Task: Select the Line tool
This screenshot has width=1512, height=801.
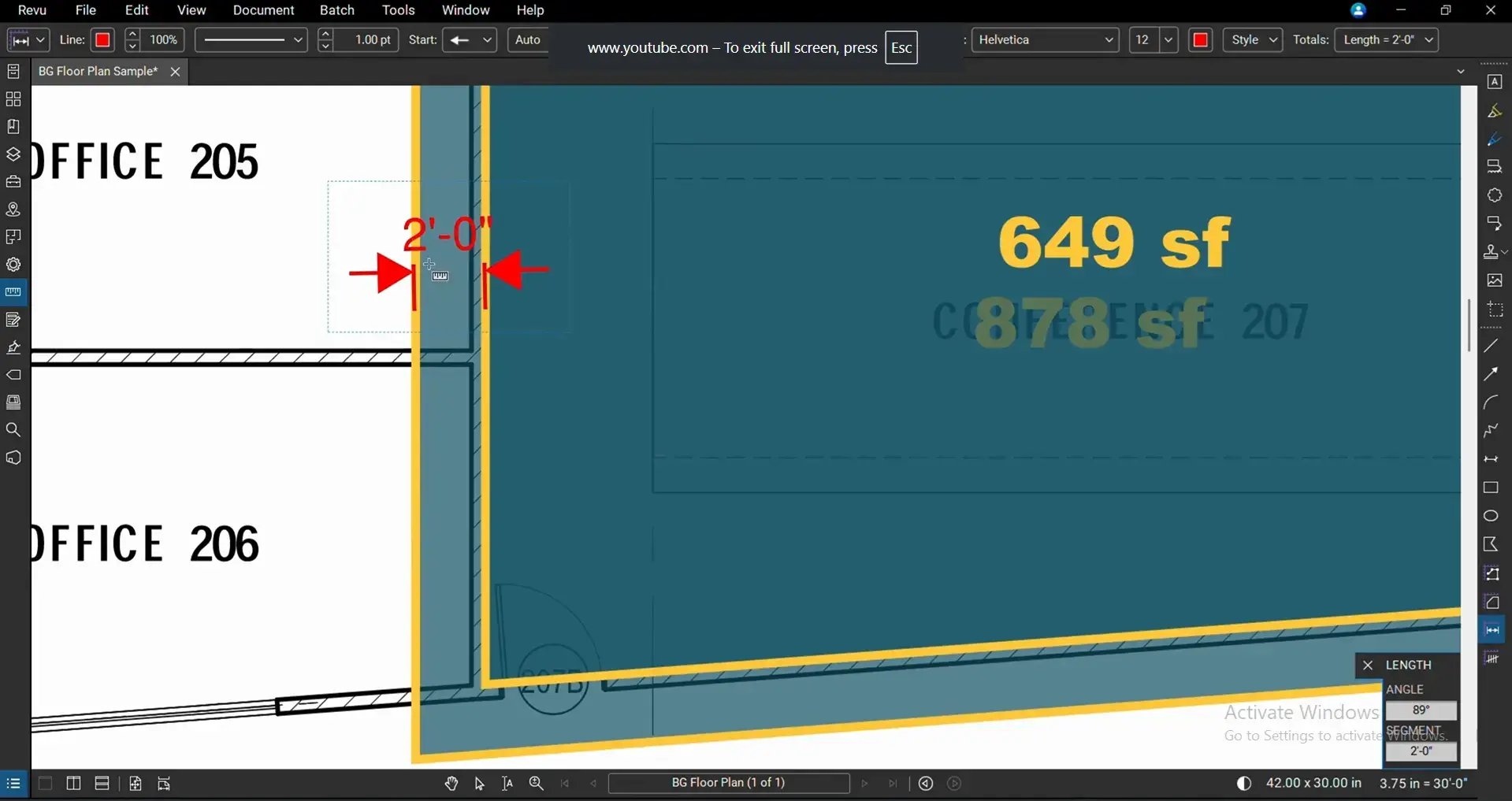Action: (x=1491, y=346)
